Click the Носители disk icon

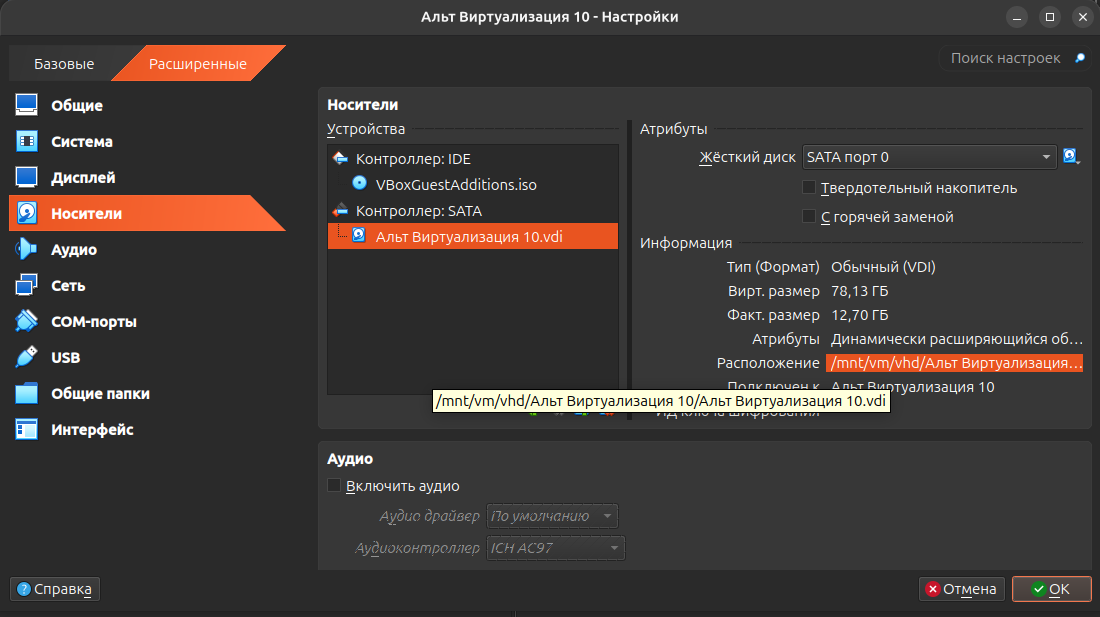[x=27, y=213]
